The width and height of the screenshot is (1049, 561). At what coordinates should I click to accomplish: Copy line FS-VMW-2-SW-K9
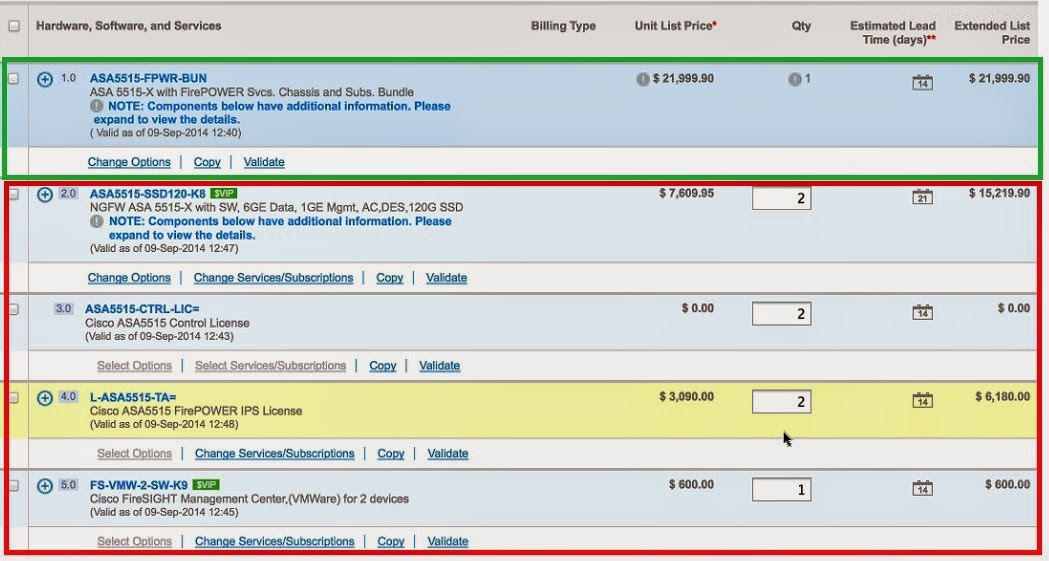391,542
